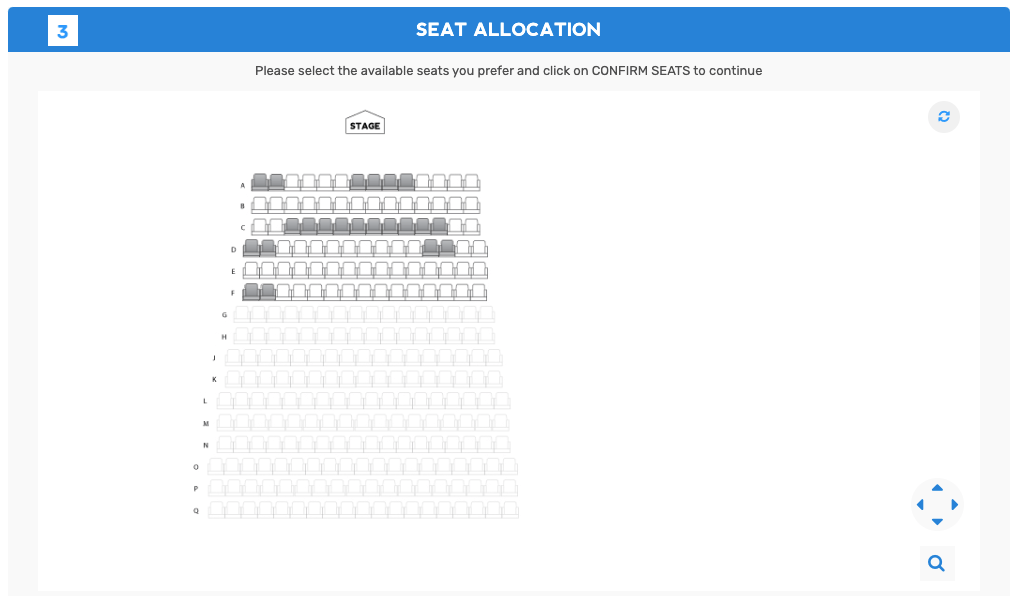1023x596 pixels.
Task: Choose the rightmost seat in row D
Action: click(479, 248)
